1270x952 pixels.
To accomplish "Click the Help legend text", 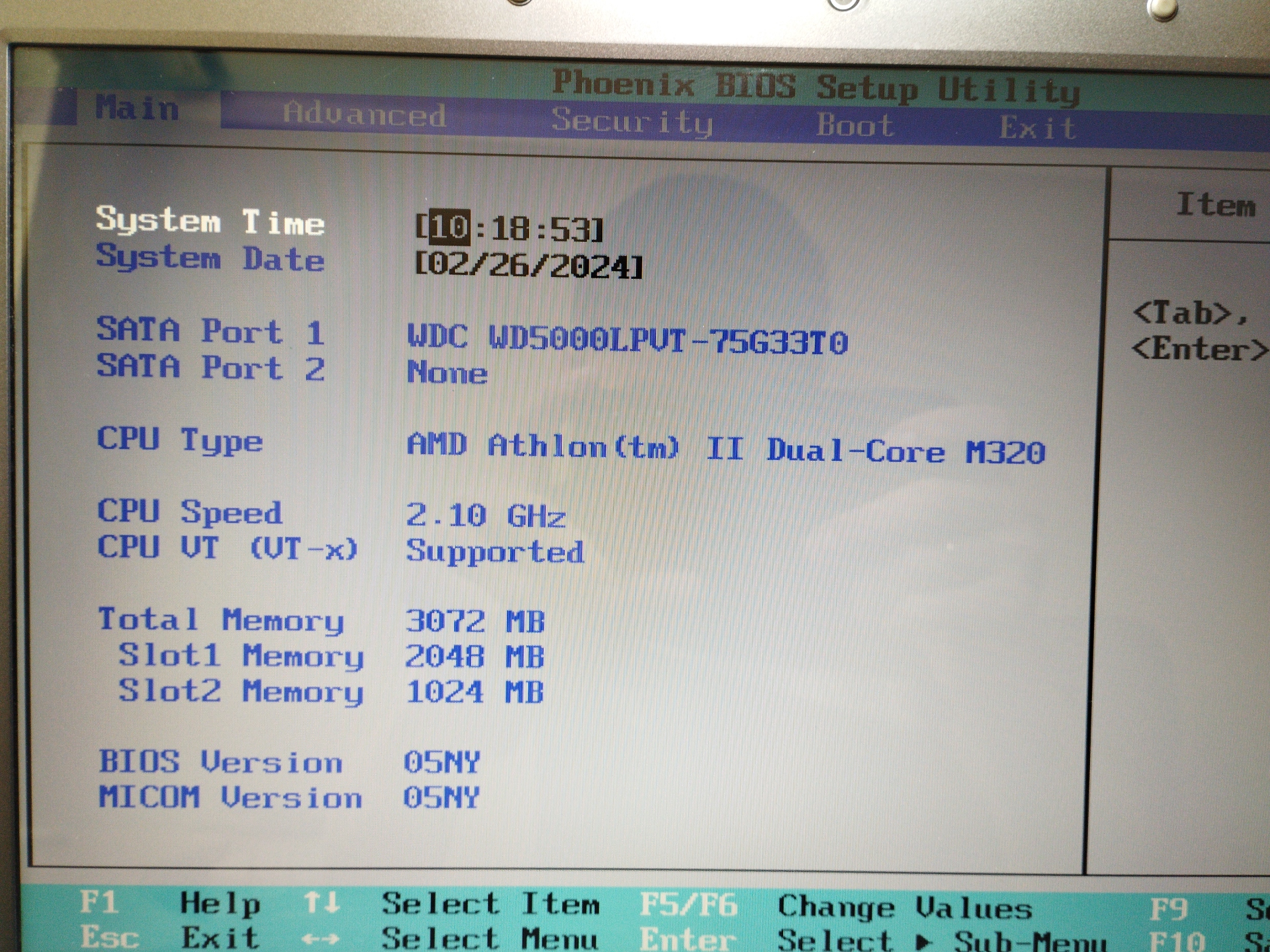I will pyautogui.click(x=220, y=904).
